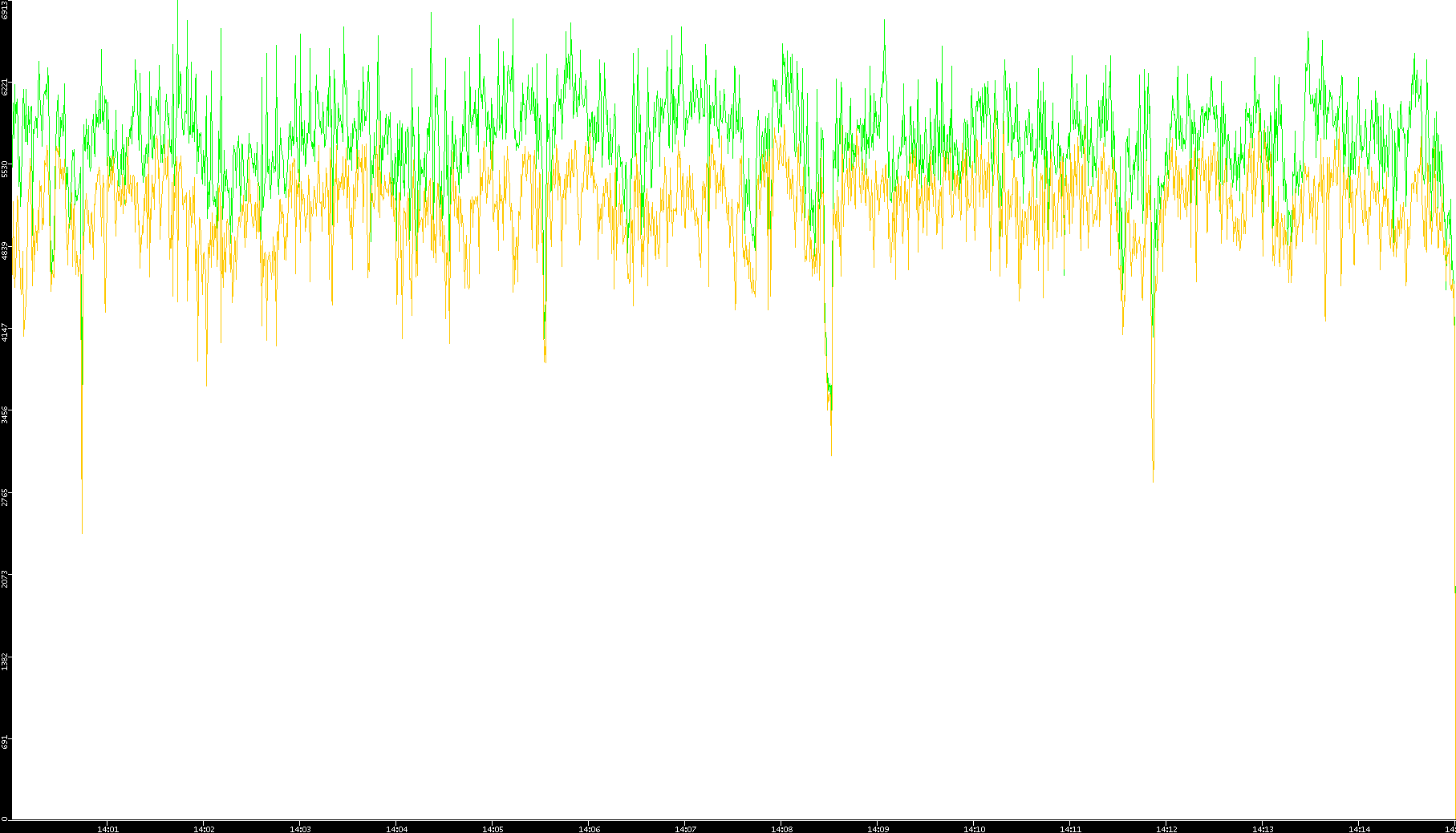Screen dimensions: 1456x833
Task: Click the 14:10 time axis label
Action: click(x=974, y=829)
